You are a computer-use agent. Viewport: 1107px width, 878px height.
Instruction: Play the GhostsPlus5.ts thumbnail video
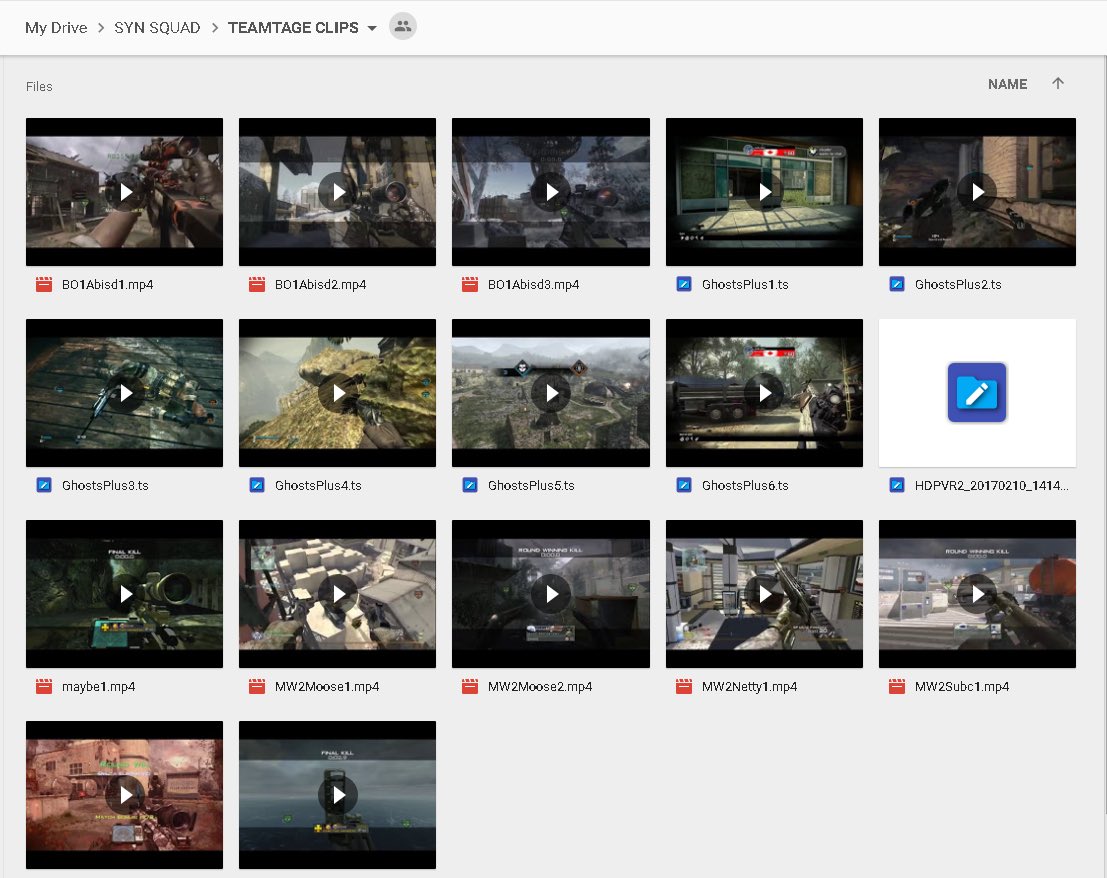point(551,393)
